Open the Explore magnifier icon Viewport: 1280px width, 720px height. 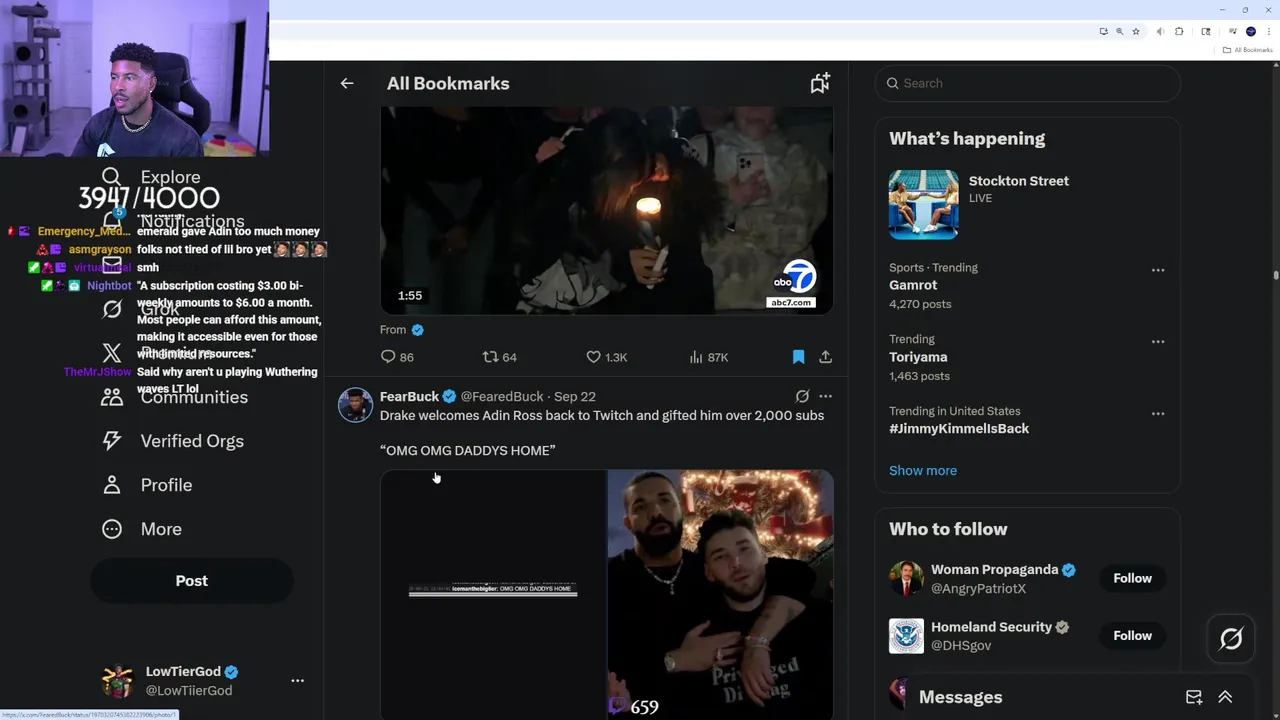tap(112, 177)
